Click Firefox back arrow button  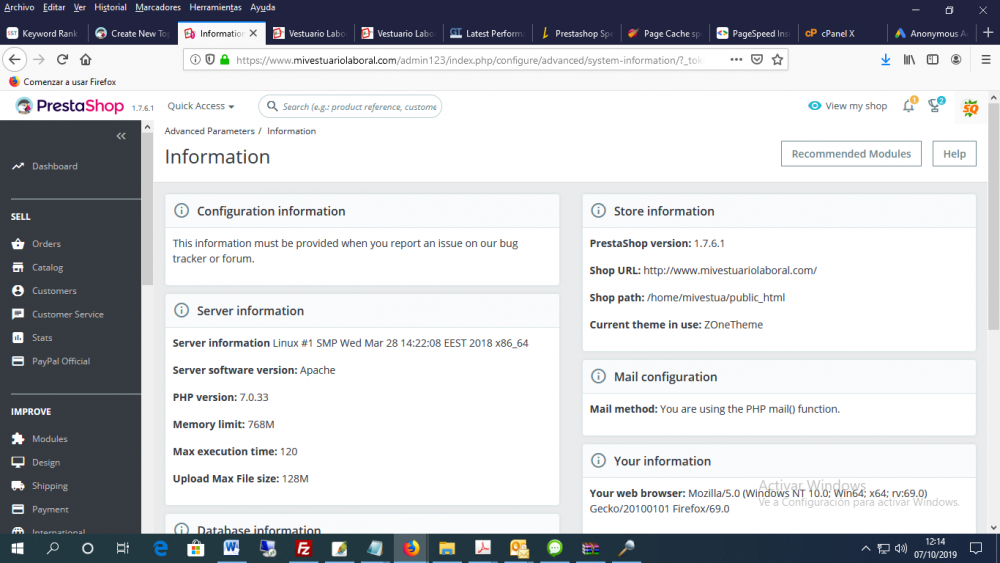(x=15, y=59)
